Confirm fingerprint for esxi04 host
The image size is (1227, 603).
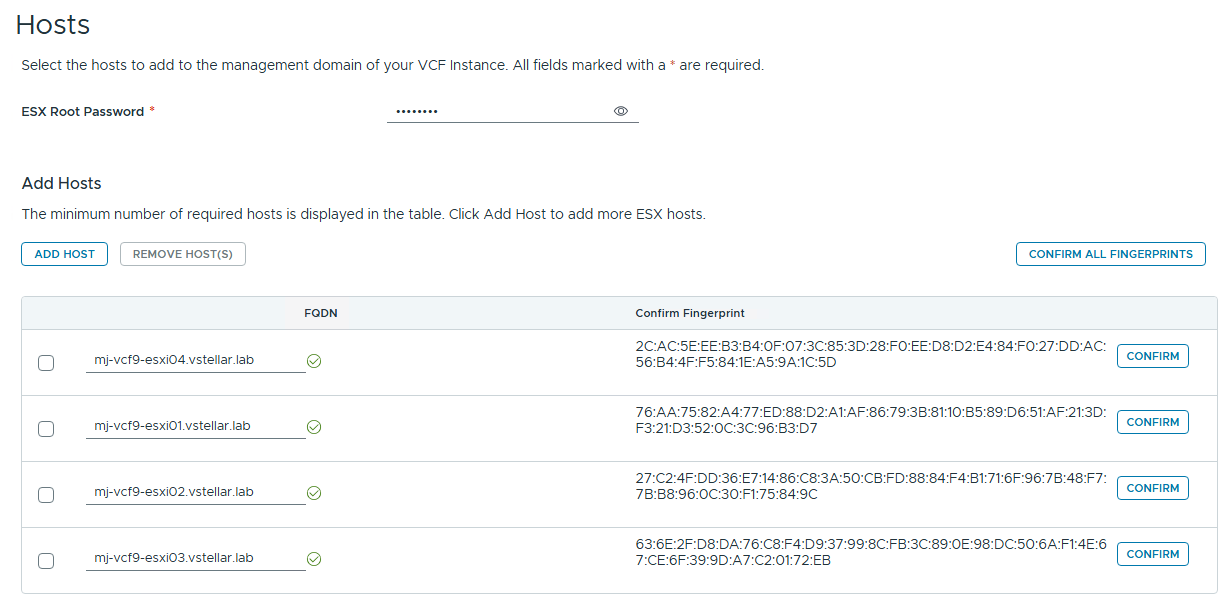(1152, 356)
